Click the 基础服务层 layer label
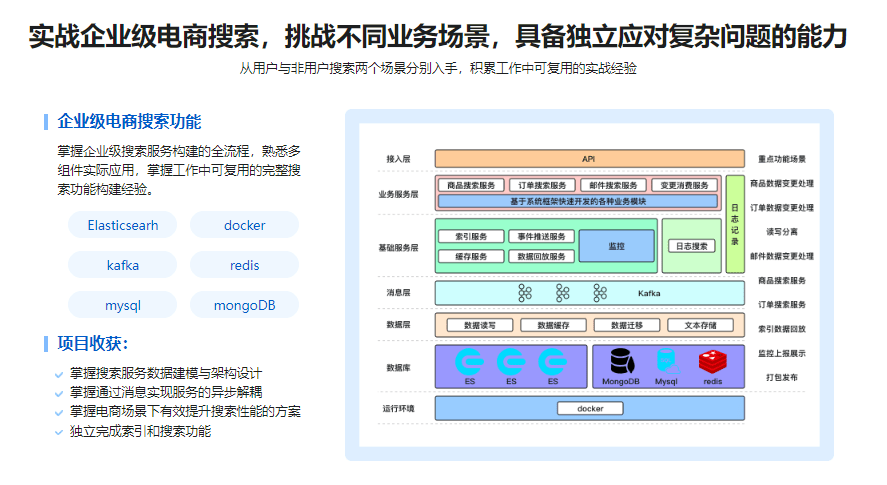 coord(398,248)
